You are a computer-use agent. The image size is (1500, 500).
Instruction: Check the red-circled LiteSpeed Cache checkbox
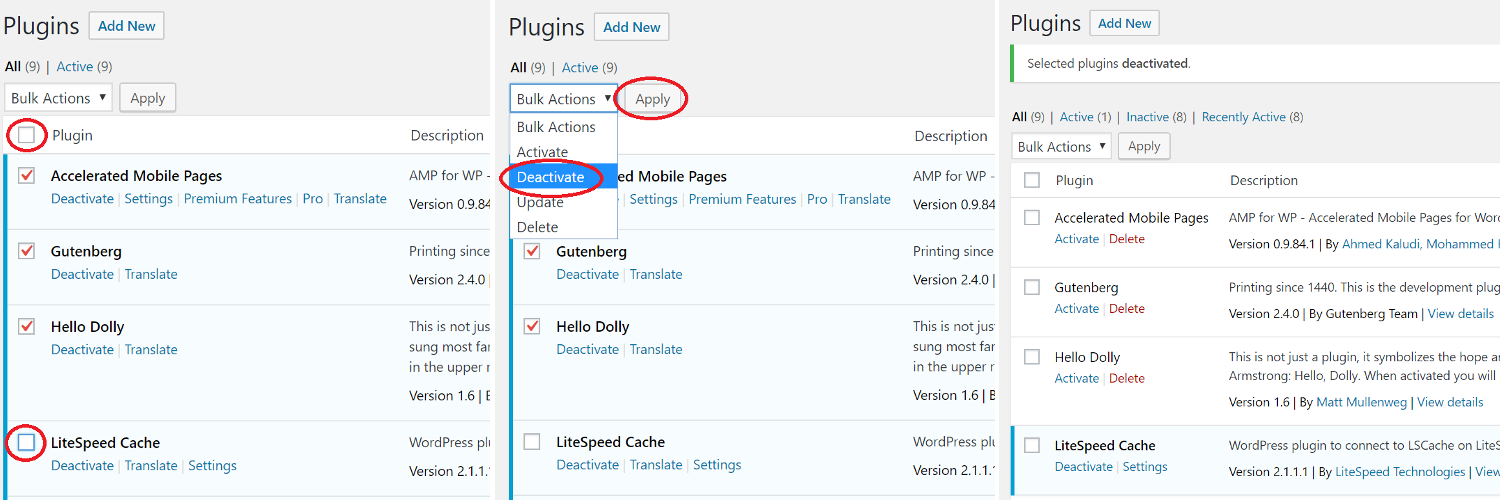tap(27, 442)
